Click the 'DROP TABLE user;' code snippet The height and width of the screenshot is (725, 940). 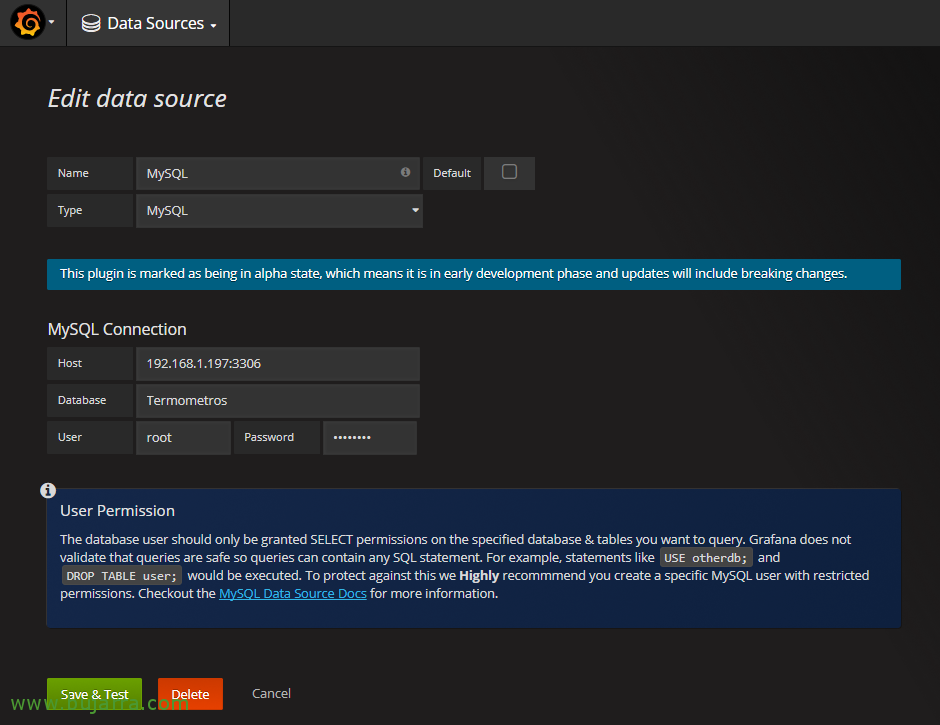click(122, 576)
